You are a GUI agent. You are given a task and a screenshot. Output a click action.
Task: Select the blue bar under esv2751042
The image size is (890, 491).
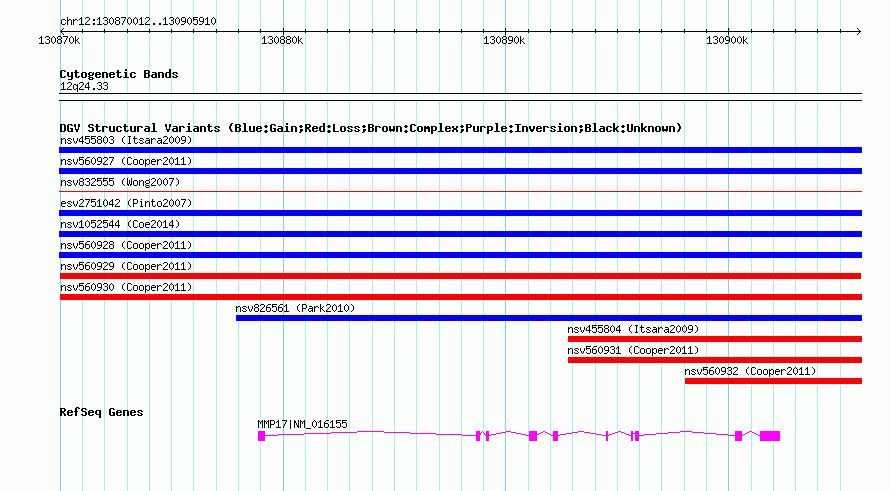click(x=460, y=213)
